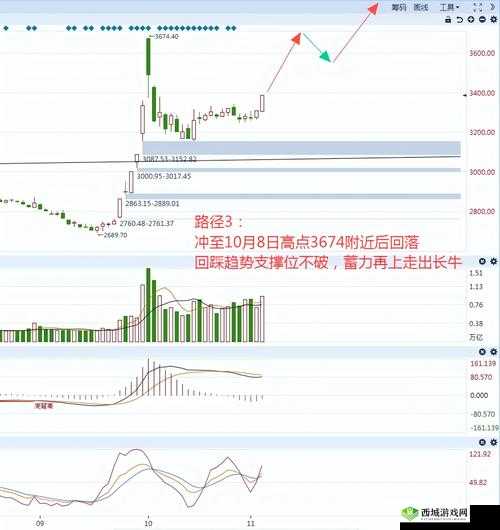Select the tallest green volume bar
This screenshot has width=500, height=530.
point(148,305)
